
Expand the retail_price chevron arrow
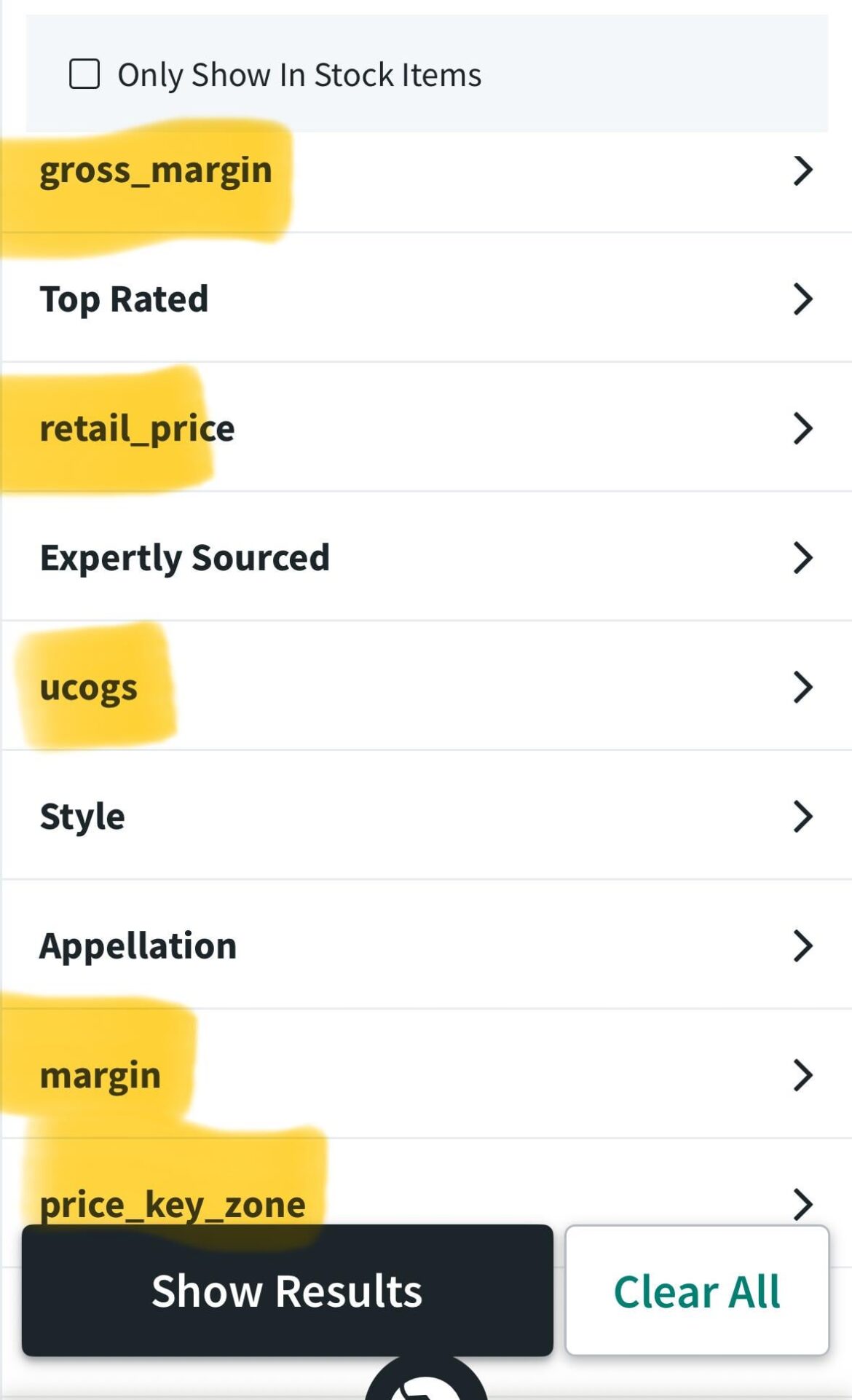(x=802, y=428)
